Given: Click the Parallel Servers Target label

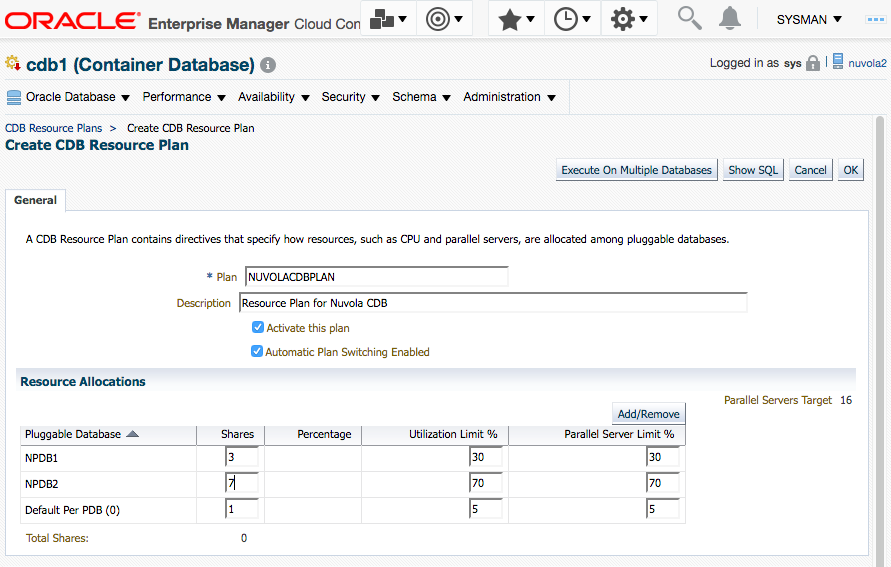Looking at the screenshot, I should pyautogui.click(x=777, y=400).
